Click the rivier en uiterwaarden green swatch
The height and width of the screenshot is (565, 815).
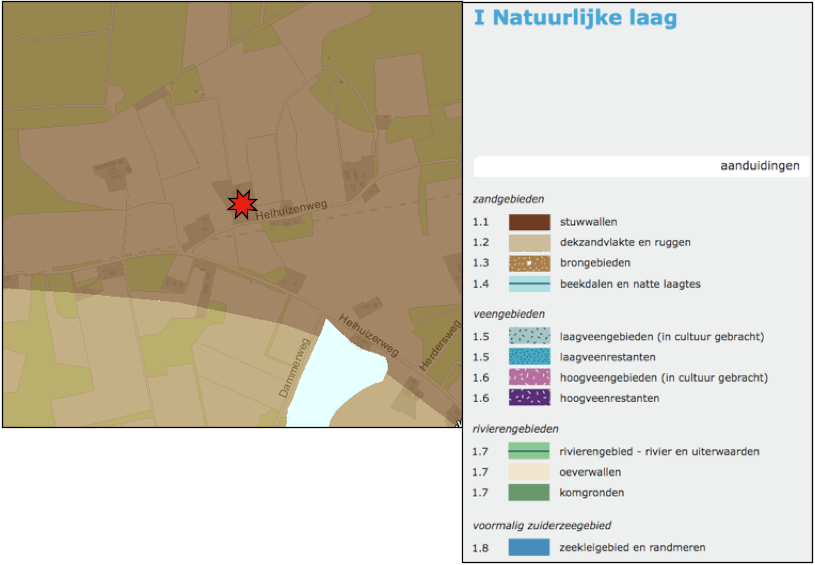529,451
